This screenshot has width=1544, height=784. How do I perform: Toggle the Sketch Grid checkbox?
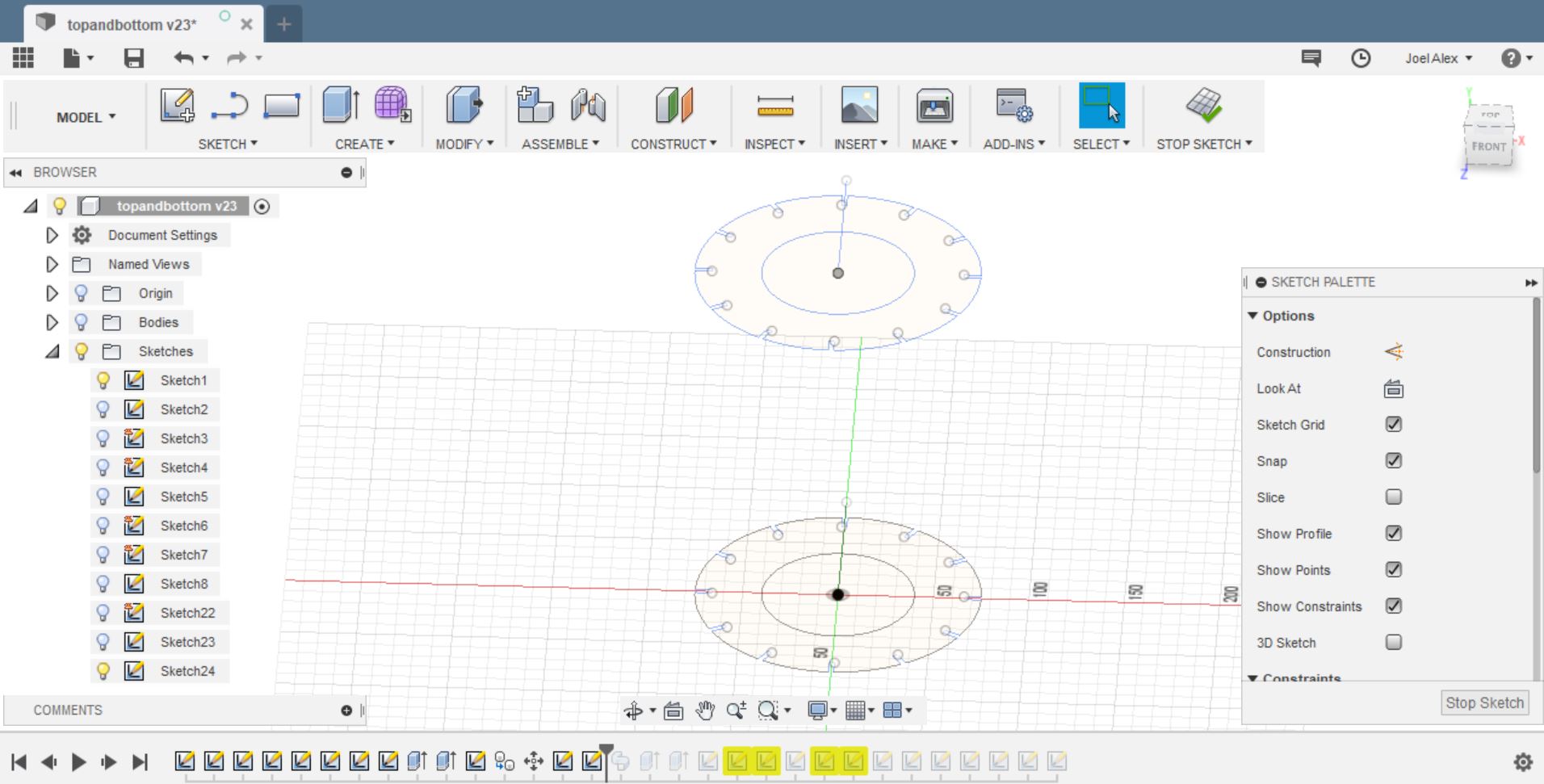1394,425
